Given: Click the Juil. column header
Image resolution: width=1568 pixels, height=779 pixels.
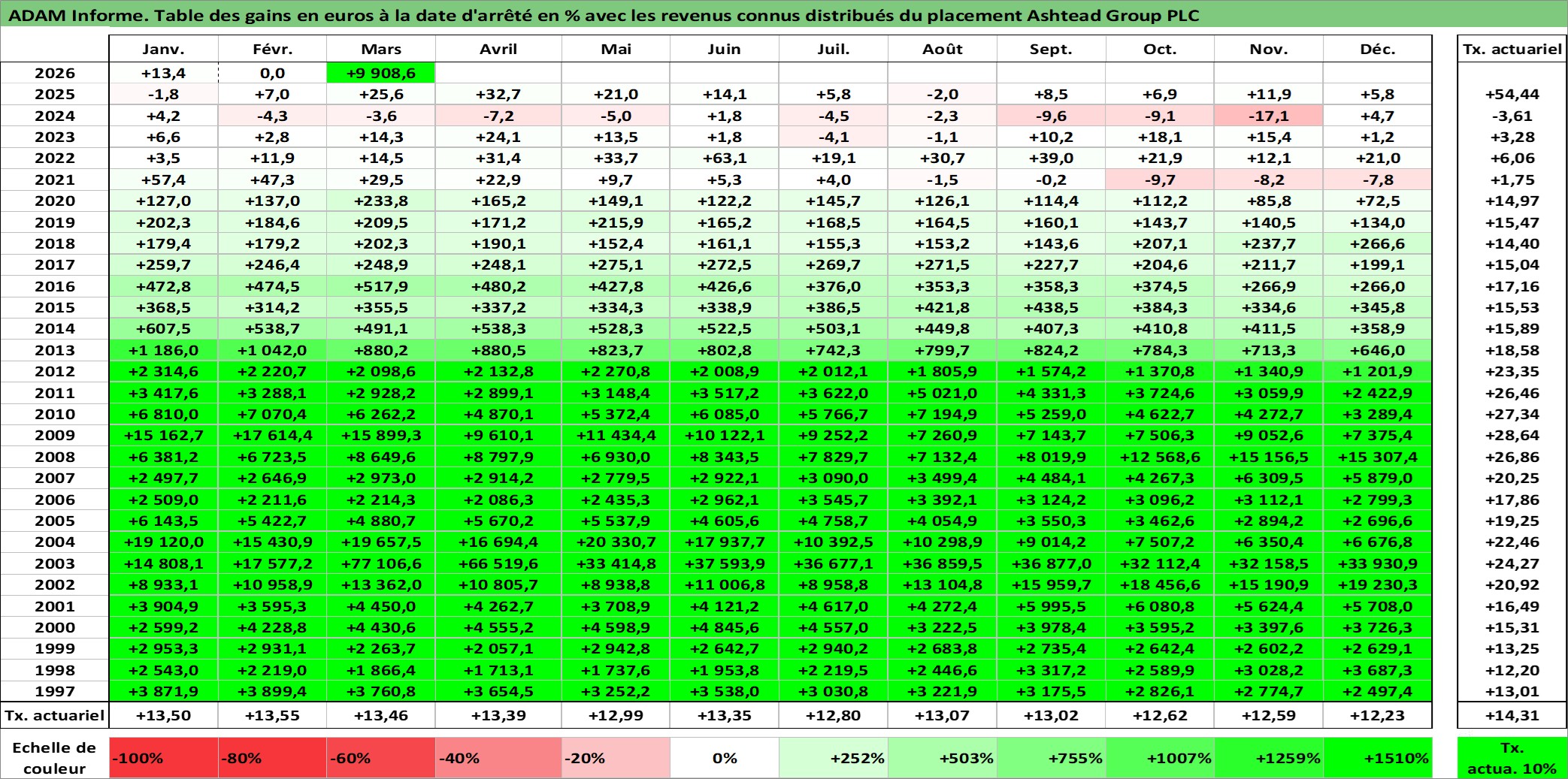Looking at the screenshot, I should (x=834, y=49).
